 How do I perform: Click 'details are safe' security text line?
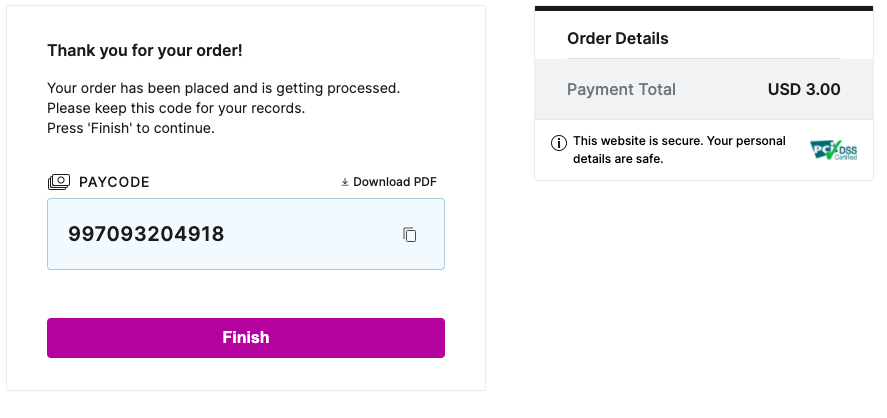[x=618, y=158]
